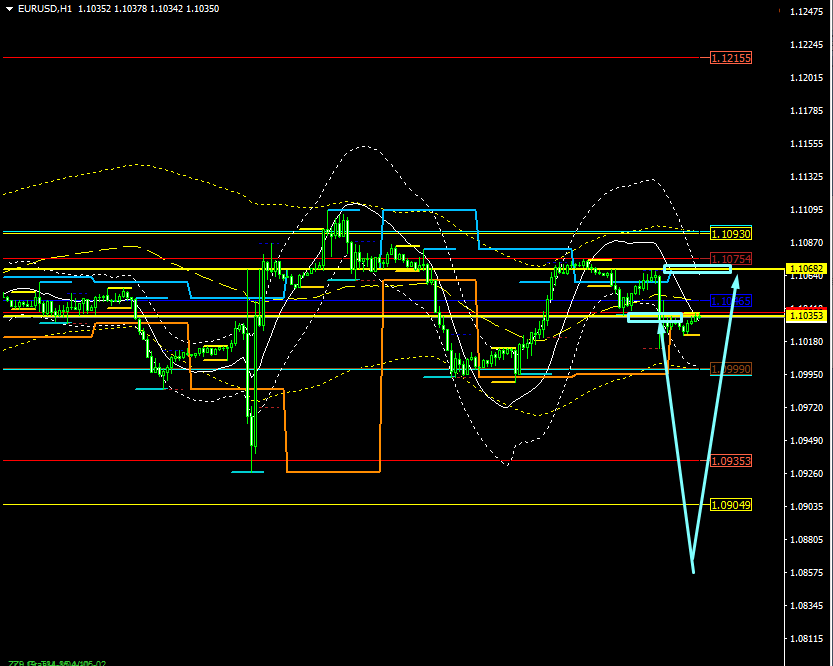The height and width of the screenshot is (666, 833).
Task: Click 1.12475 on the price scale
Action: (806, 12)
